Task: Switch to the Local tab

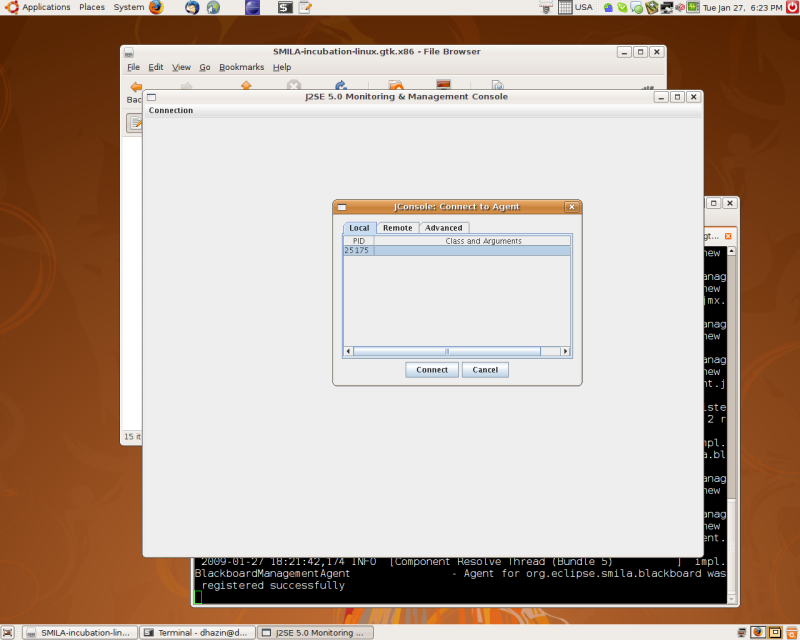Action: tap(360, 228)
